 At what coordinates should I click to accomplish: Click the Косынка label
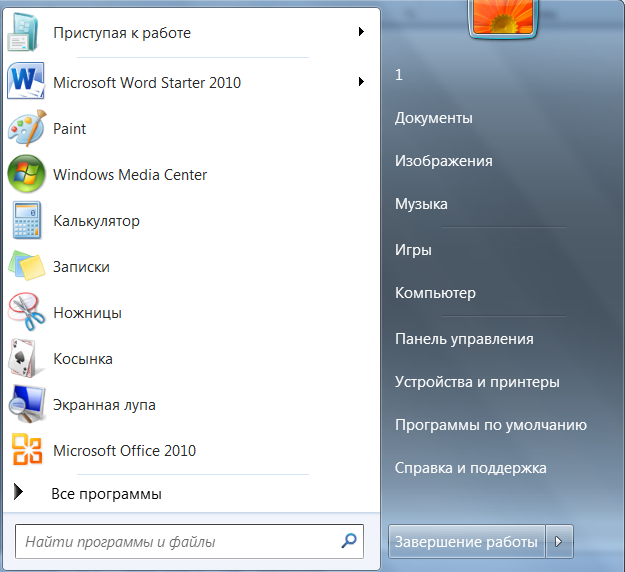click(83, 359)
